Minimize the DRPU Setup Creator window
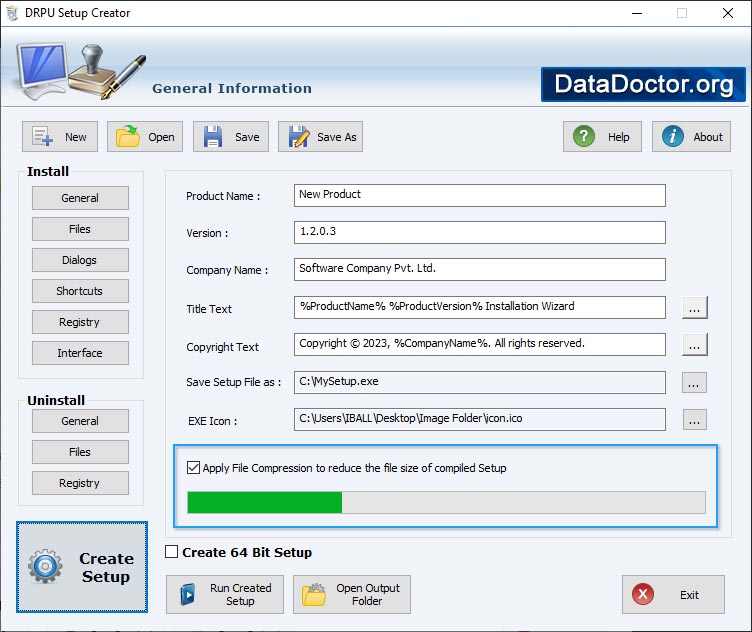The image size is (752, 632). 637,13
